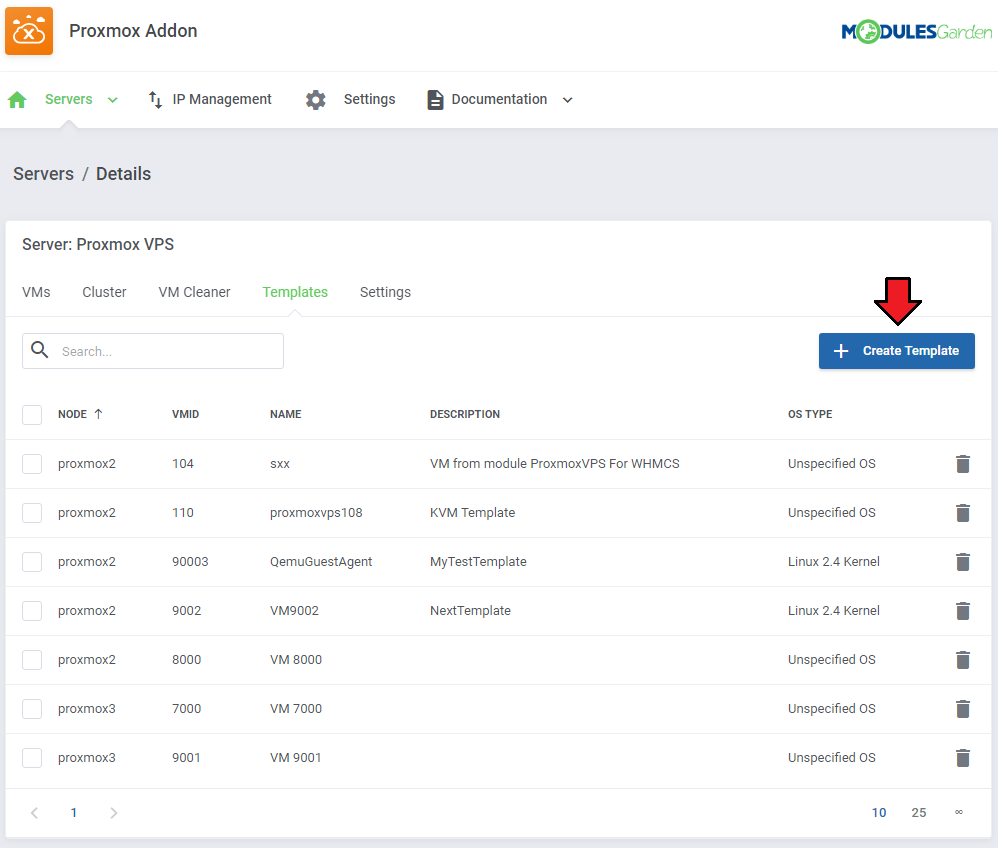Click the 'Server: Proxmox VPS' heading

tap(98, 244)
